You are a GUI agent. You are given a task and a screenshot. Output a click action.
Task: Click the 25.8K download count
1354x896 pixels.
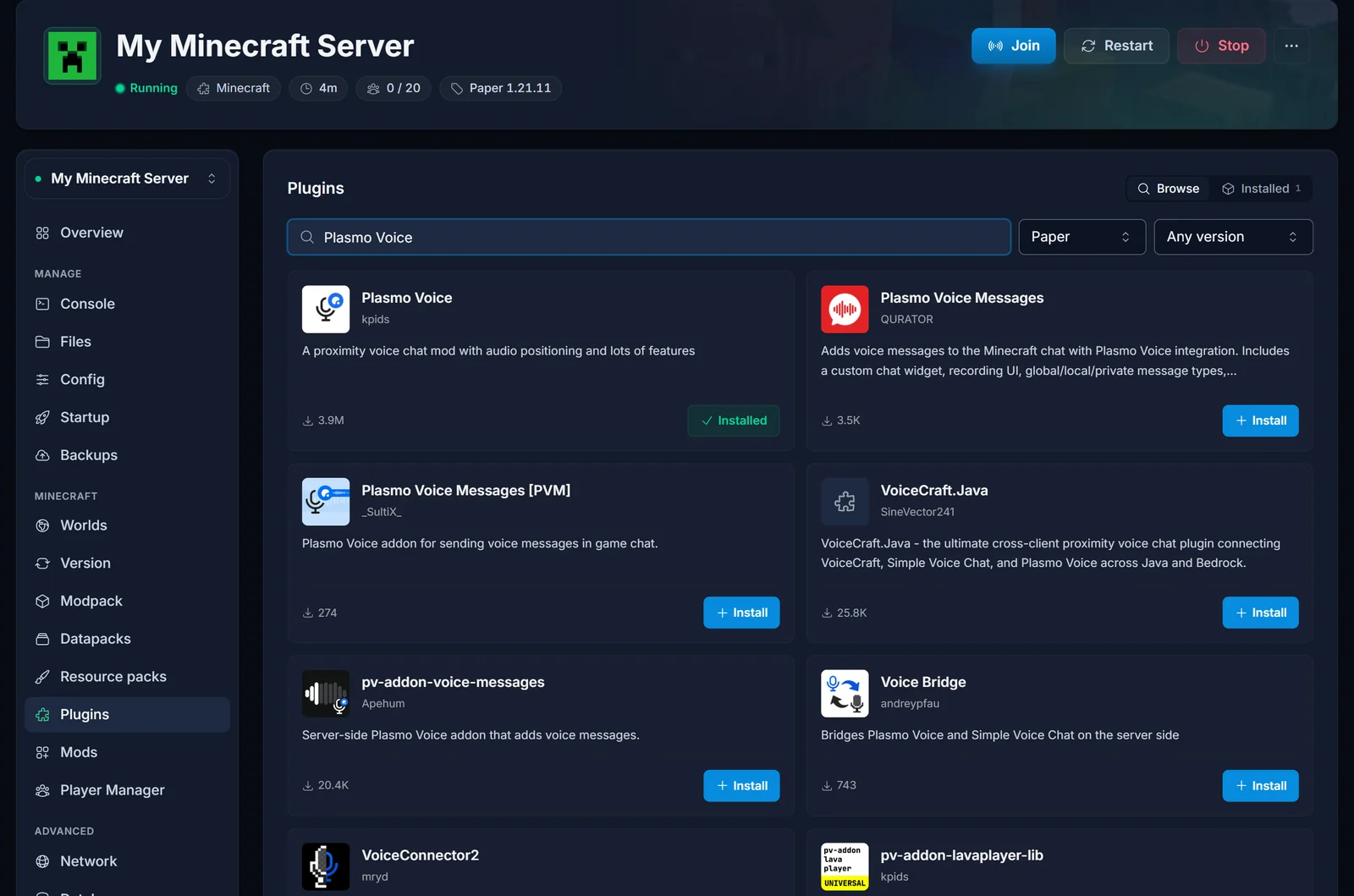[x=844, y=613]
